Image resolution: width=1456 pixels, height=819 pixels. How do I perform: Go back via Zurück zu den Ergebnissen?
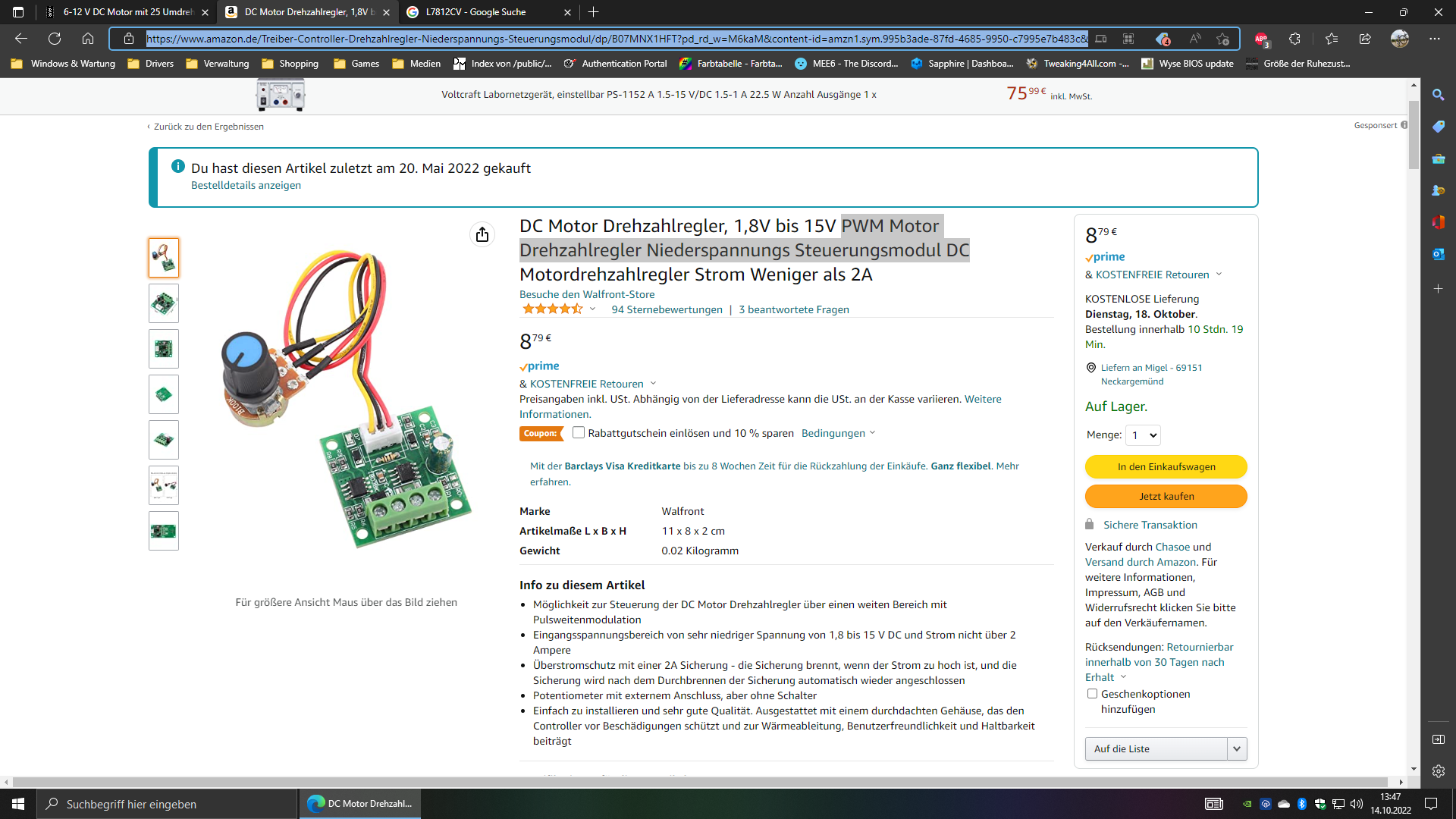[x=209, y=127]
